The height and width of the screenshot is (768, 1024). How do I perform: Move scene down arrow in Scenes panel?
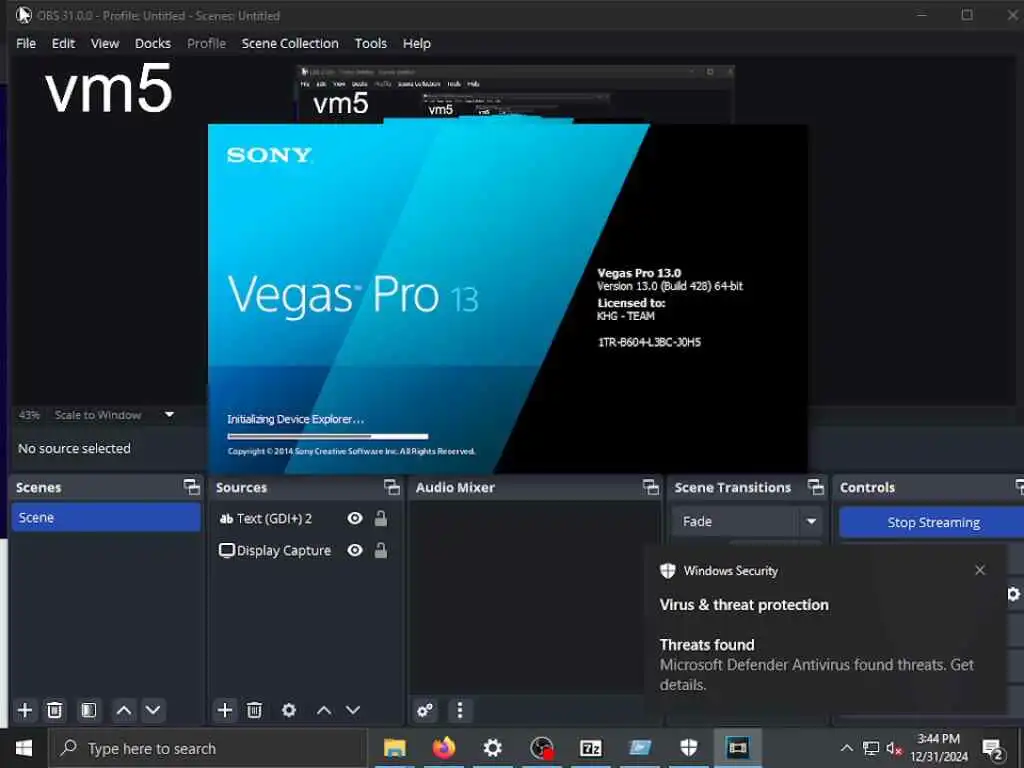(153, 710)
